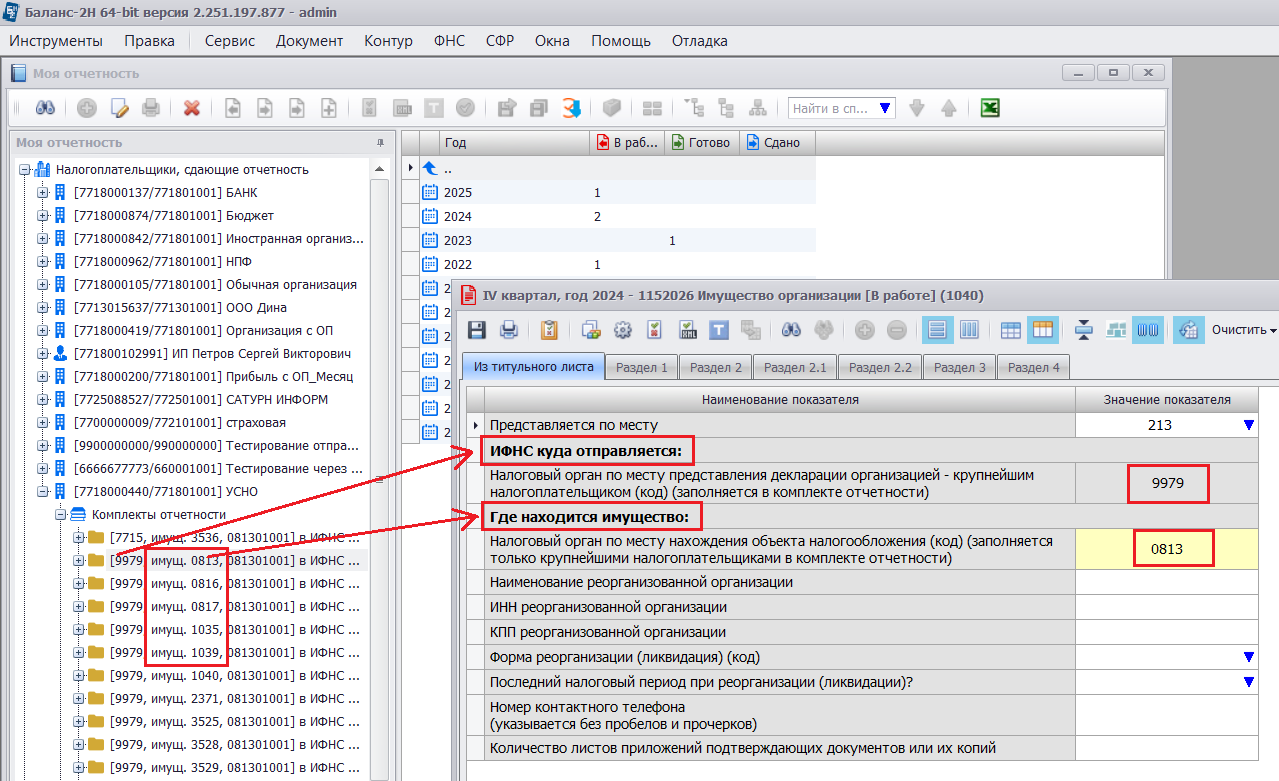Click the copy pages icon in report toolbar
Image resolution: width=1279 pixels, height=781 pixels.
pos(591,329)
